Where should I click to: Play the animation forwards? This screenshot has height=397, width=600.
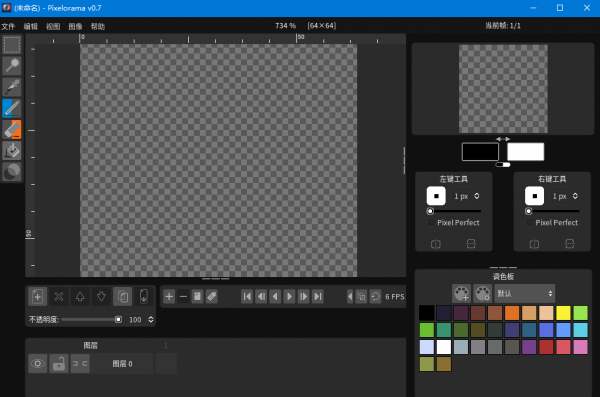click(x=290, y=296)
